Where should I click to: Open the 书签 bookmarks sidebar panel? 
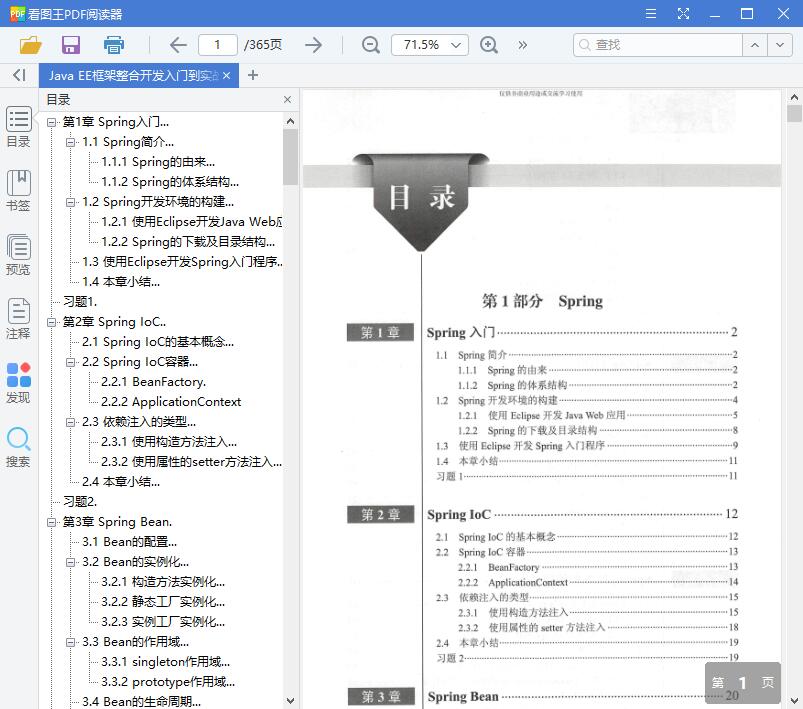(19, 191)
